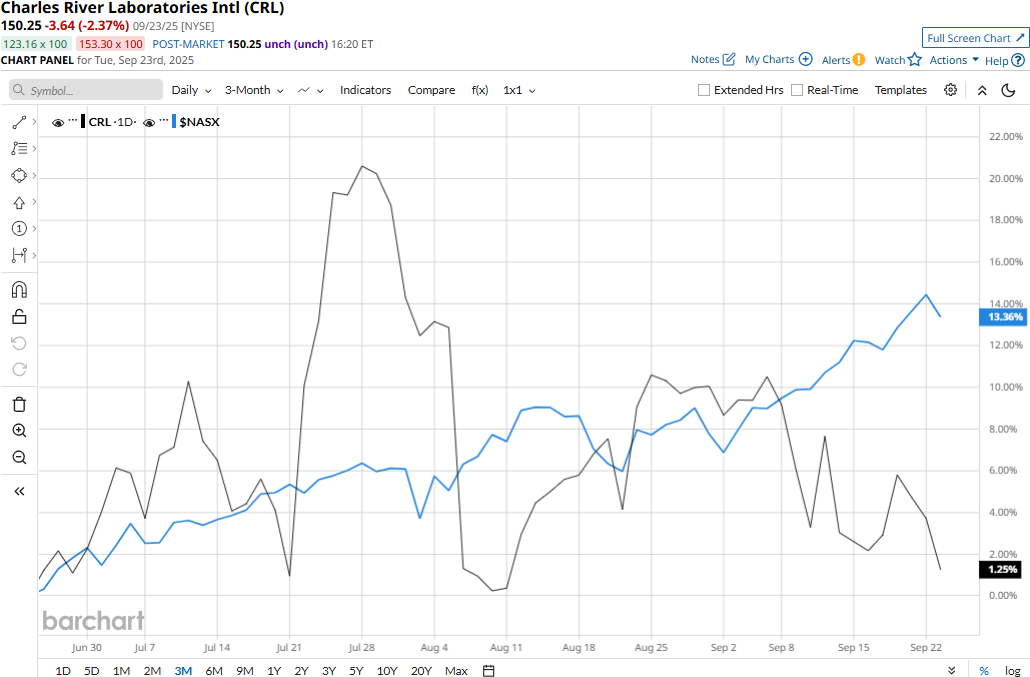Enable the Extended Hrs checkbox

704,90
